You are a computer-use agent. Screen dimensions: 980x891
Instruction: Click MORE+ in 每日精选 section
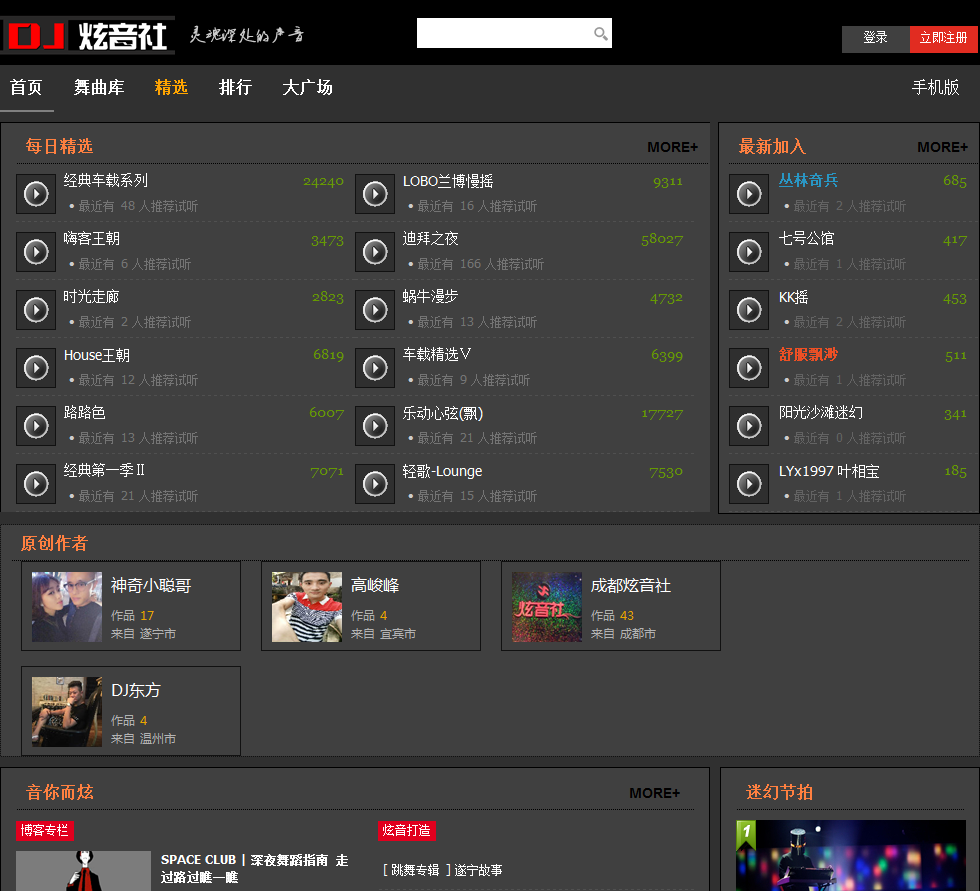tap(672, 147)
